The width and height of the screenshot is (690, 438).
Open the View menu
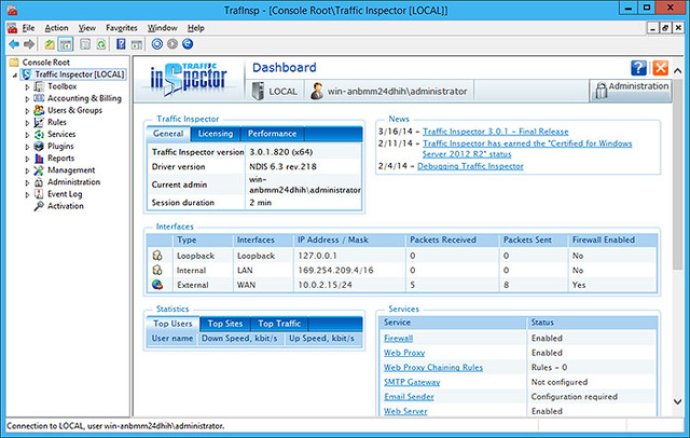coord(87,28)
